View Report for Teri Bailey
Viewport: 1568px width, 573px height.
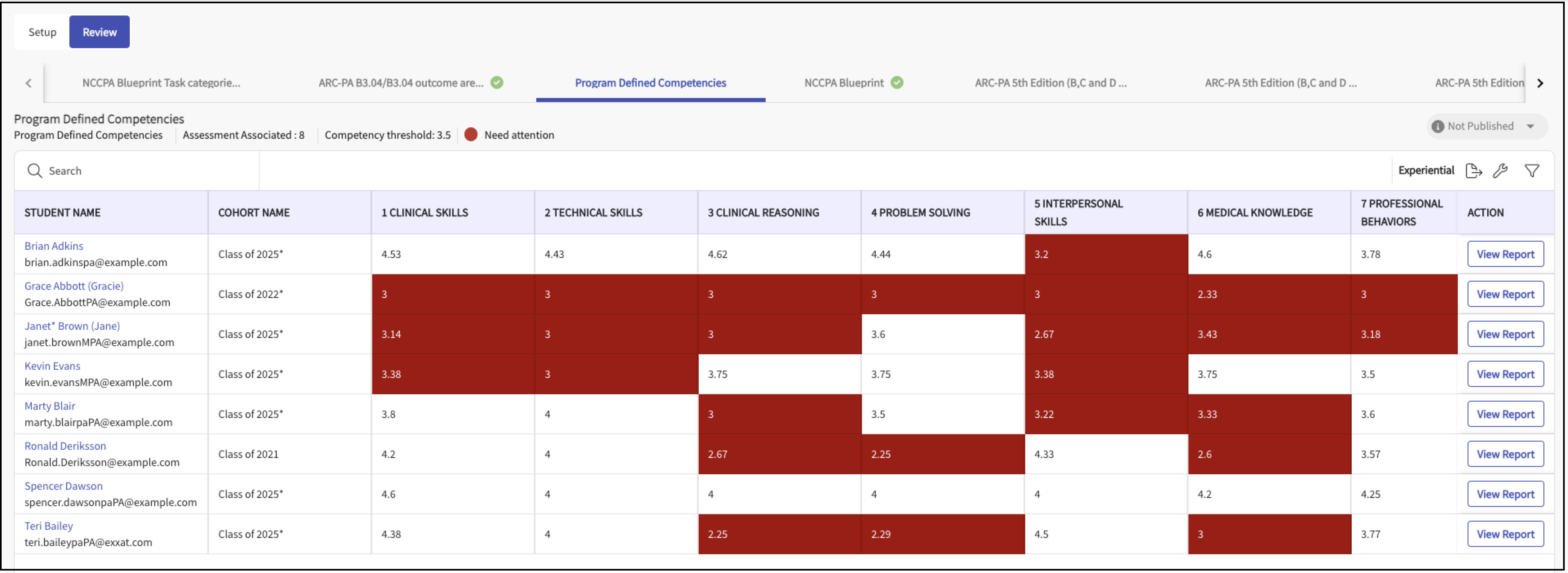[1505, 535]
